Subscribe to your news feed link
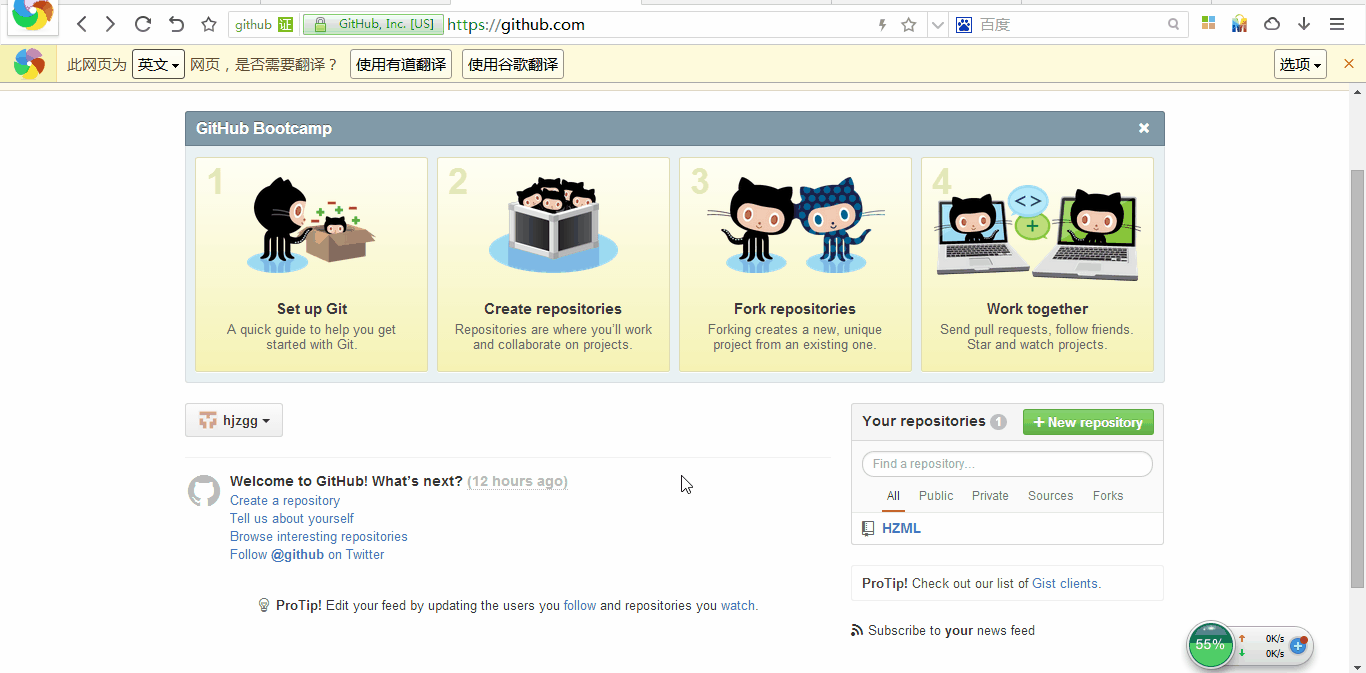This screenshot has width=1366, height=673. pyautogui.click(x=943, y=631)
